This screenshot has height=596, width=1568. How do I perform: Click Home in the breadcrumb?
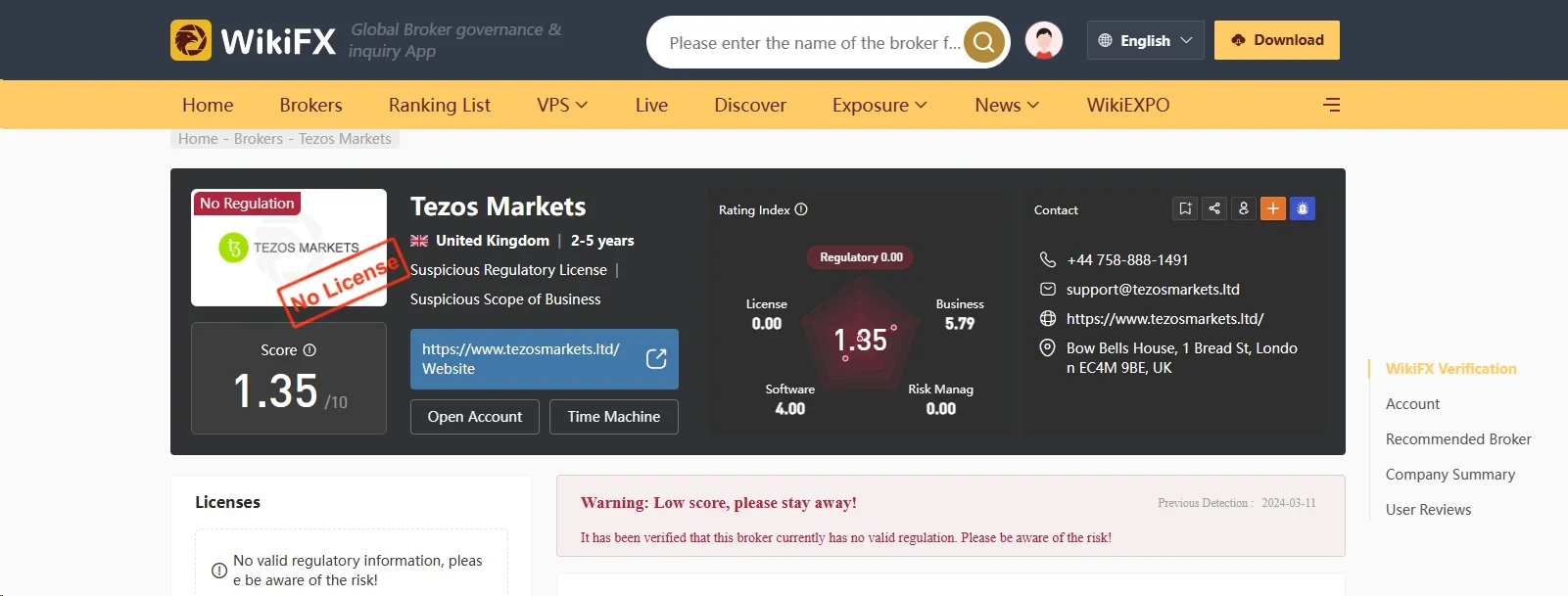pos(198,139)
